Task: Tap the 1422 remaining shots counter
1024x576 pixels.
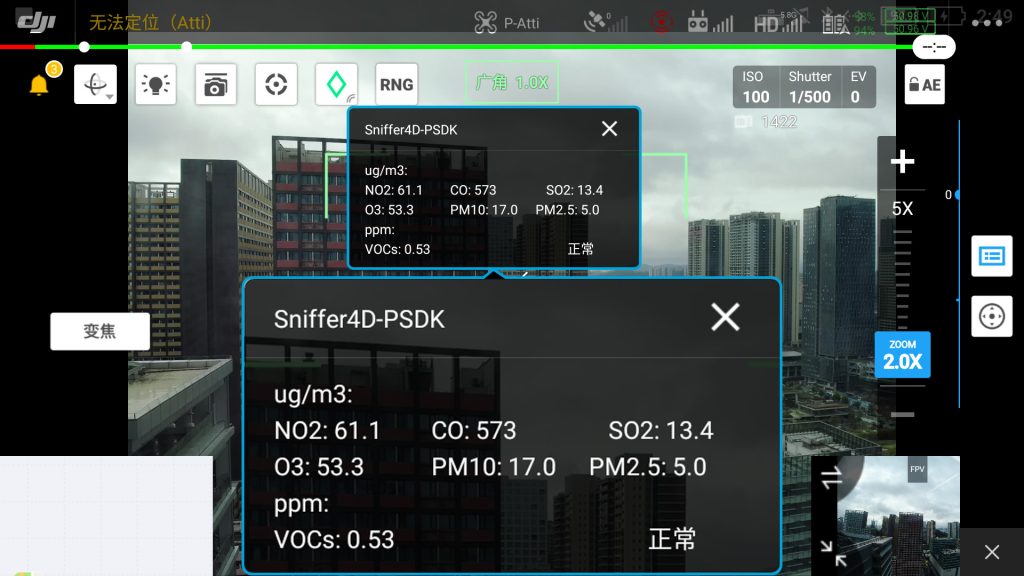Action: coord(778,122)
